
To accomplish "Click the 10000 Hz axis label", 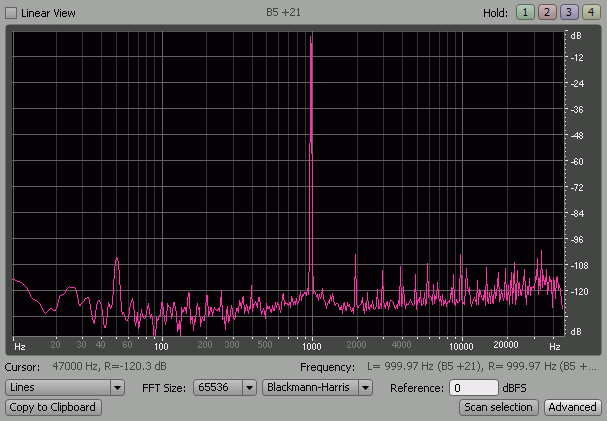I will 461,346.
